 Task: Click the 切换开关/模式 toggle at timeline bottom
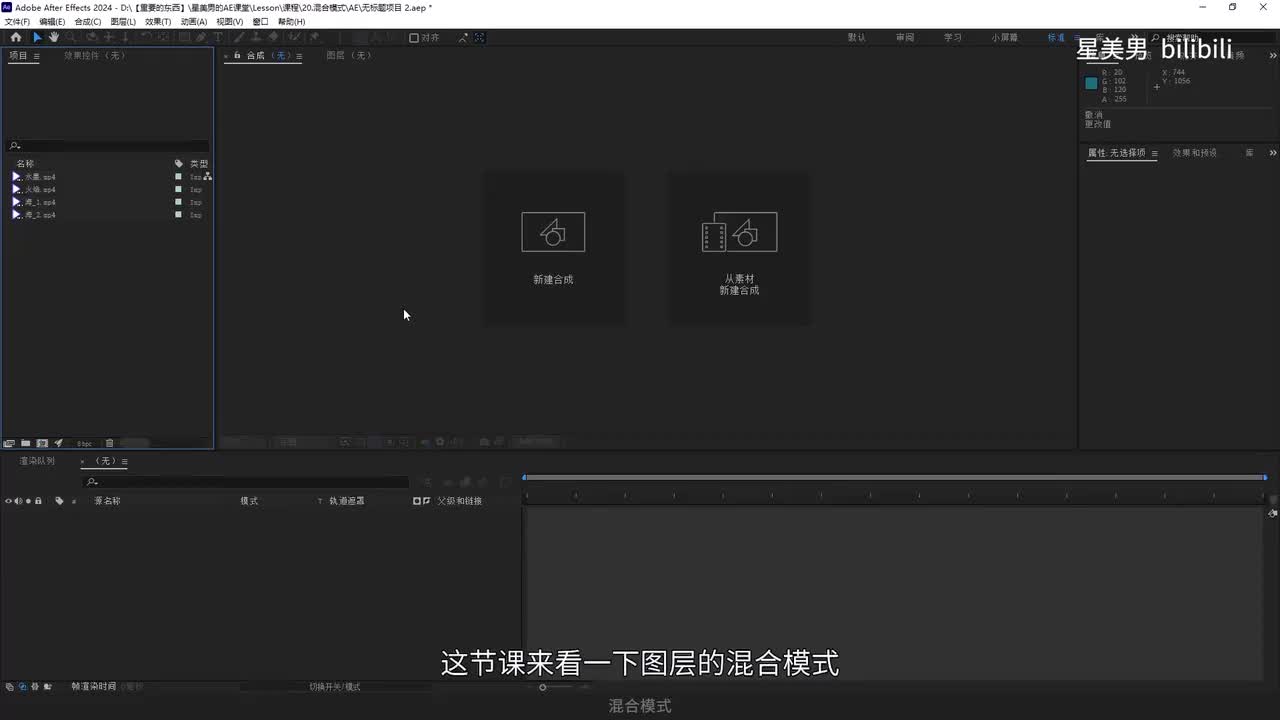click(335, 687)
